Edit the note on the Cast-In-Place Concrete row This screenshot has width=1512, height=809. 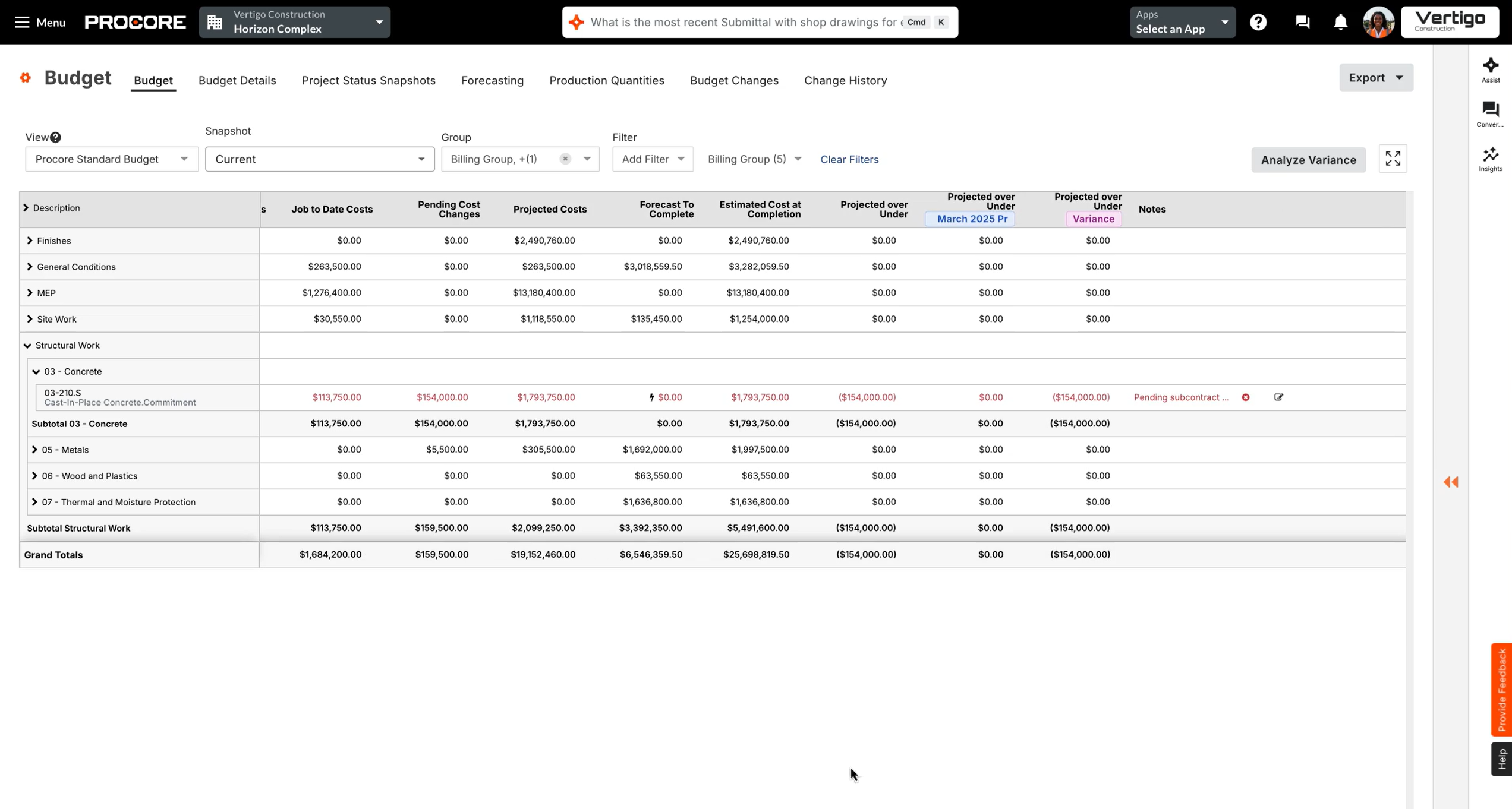1279,397
